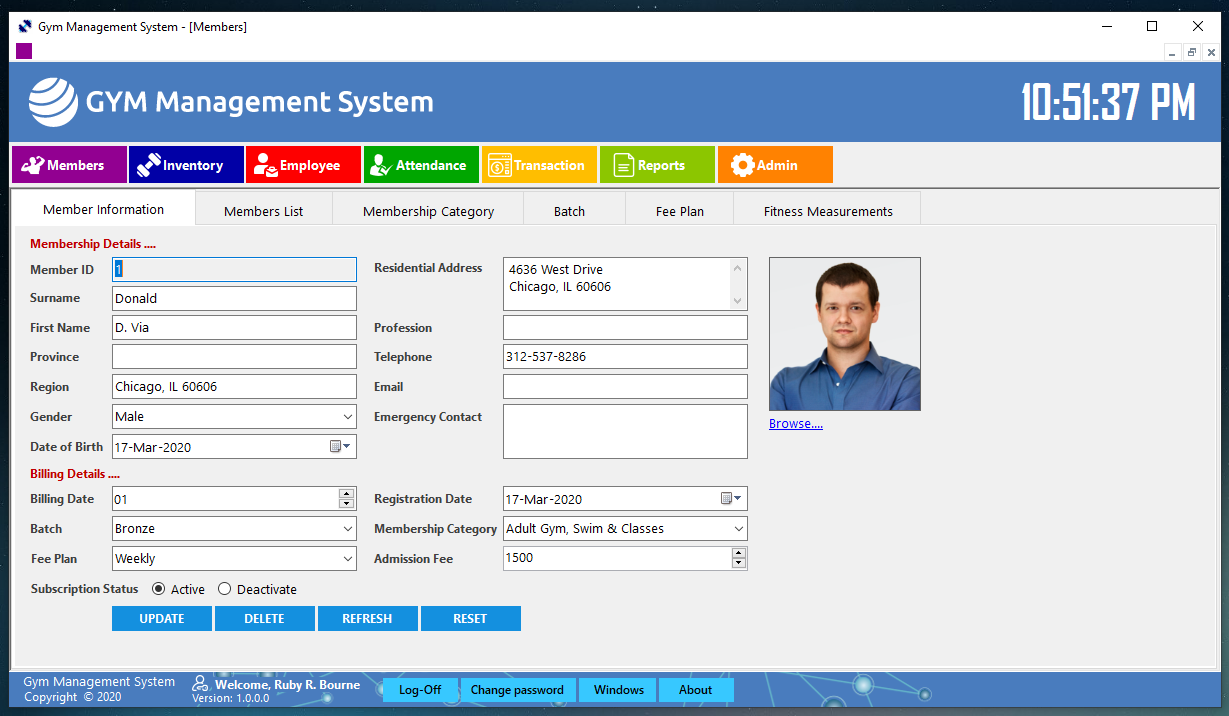Switch to the Fitness Measurements tab

tap(827, 211)
